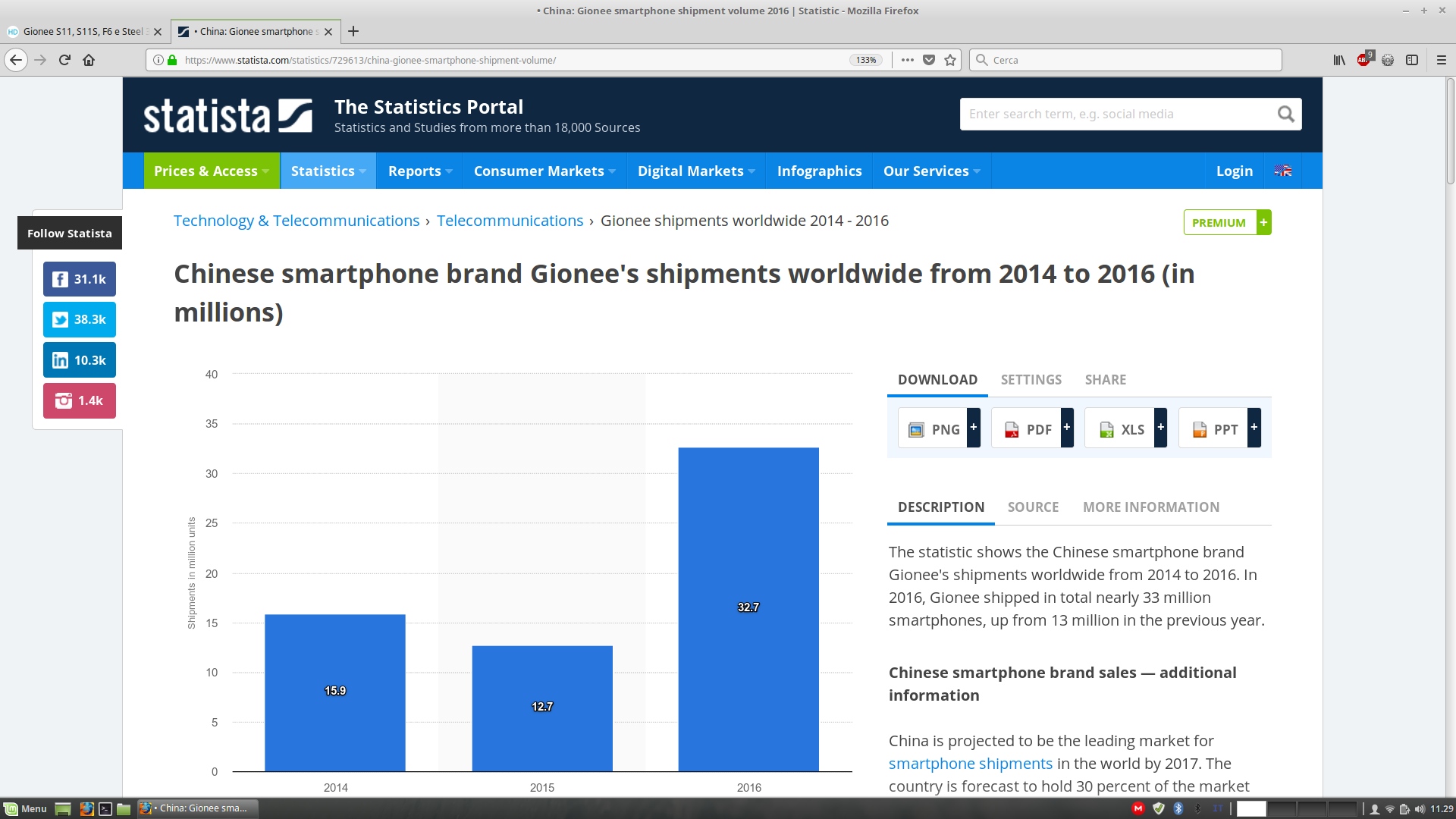The width and height of the screenshot is (1456, 819).
Task: Select the DOWNLOAD tab
Action: pyautogui.click(x=937, y=380)
